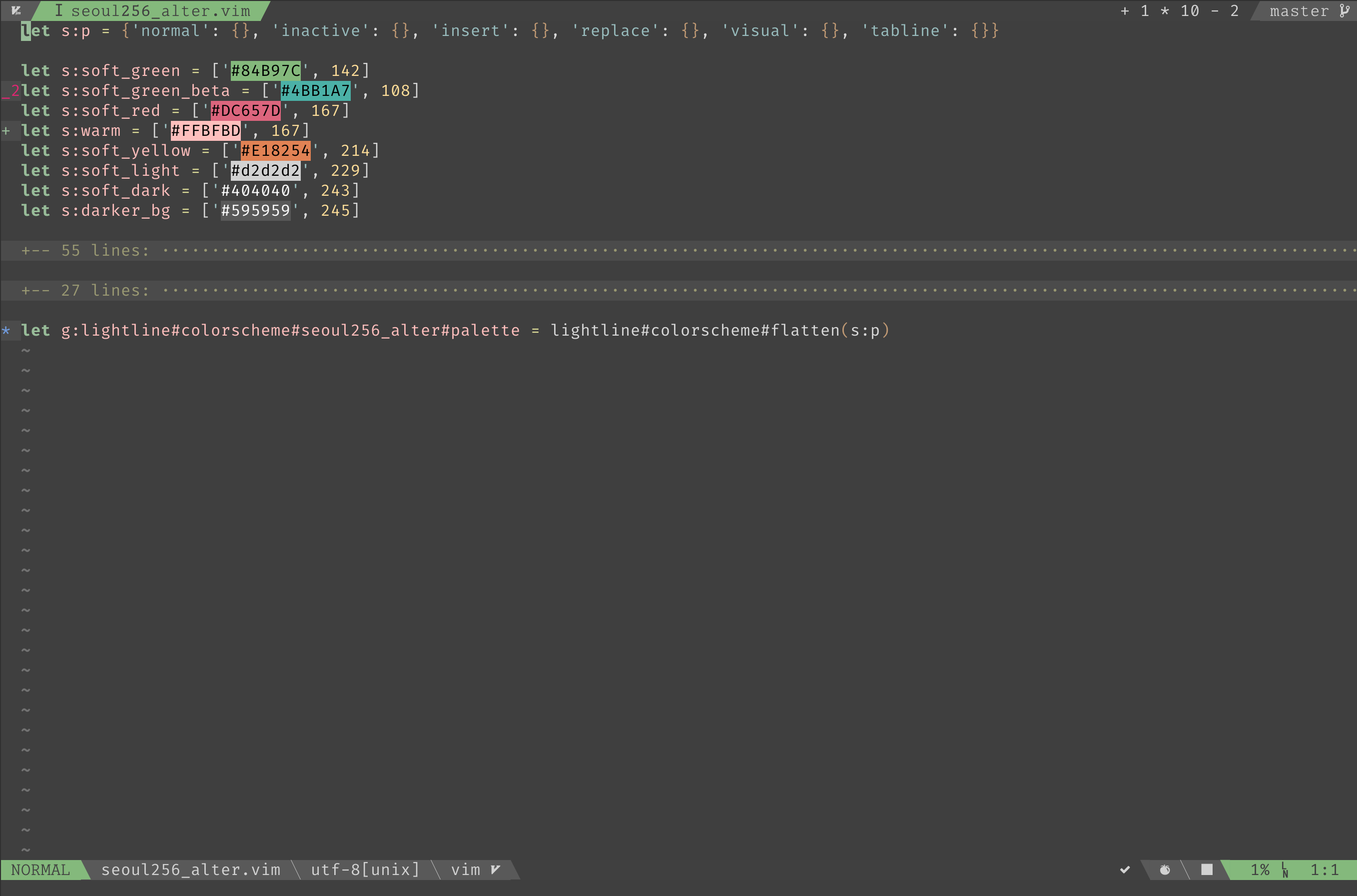
Task: Click the blue asterisk sign on the last line
Action: tap(6, 330)
